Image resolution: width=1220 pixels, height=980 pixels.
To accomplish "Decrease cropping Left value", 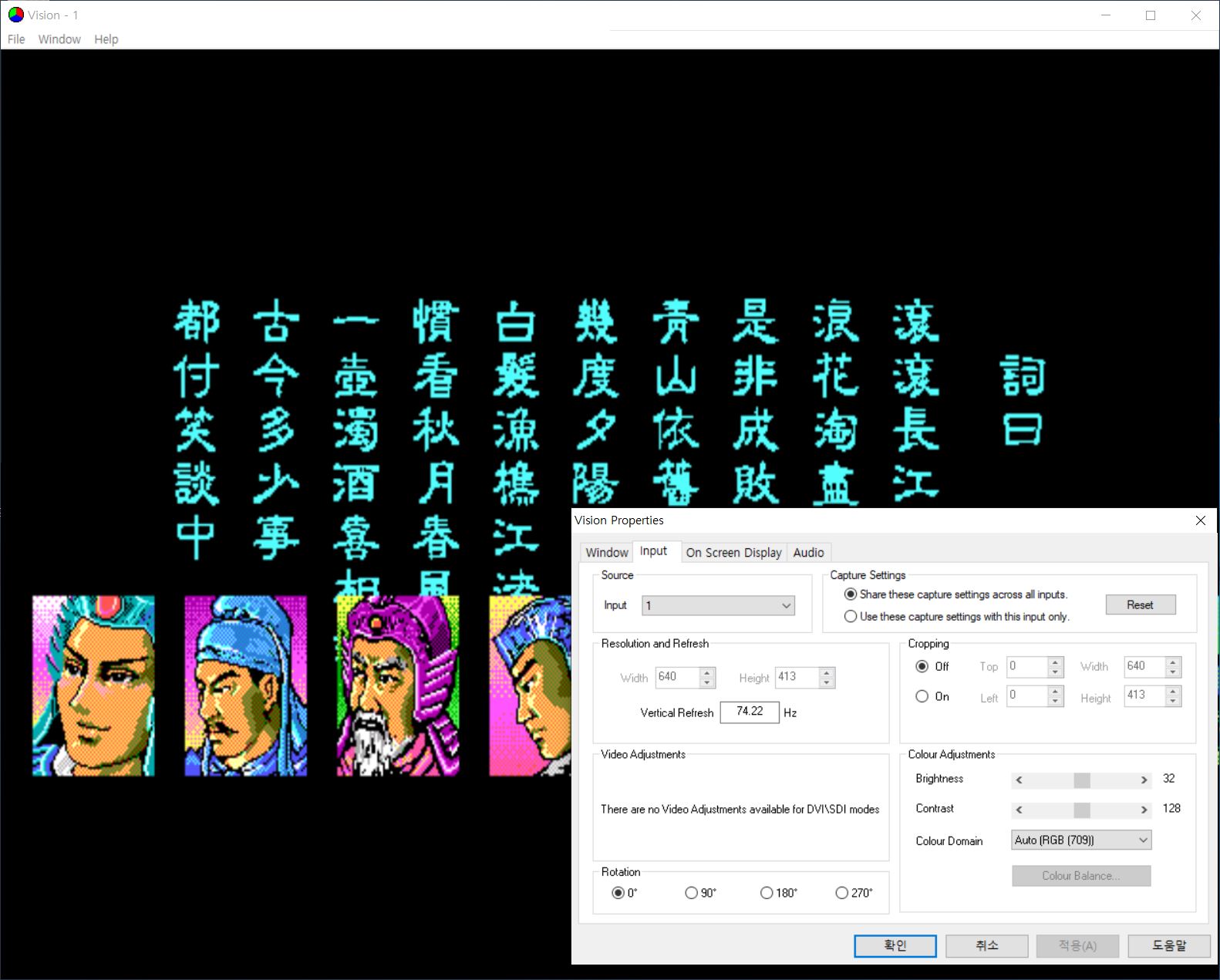I will click(1056, 702).
